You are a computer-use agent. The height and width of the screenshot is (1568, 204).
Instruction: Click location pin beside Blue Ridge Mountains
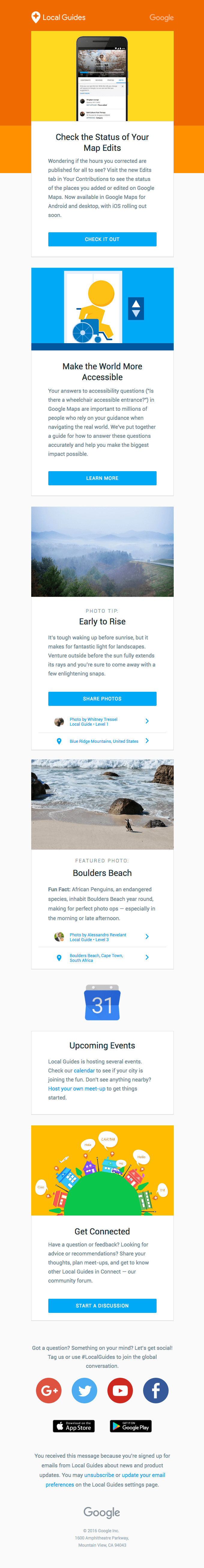pyautogui.click(x=59, y=741)
